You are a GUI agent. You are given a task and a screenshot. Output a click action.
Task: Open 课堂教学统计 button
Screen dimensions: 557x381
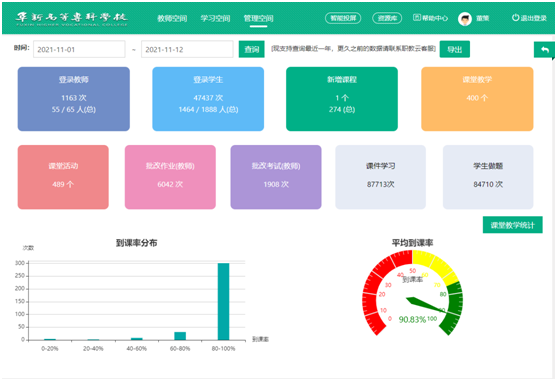pyautogui.click(x=513, y=225)
